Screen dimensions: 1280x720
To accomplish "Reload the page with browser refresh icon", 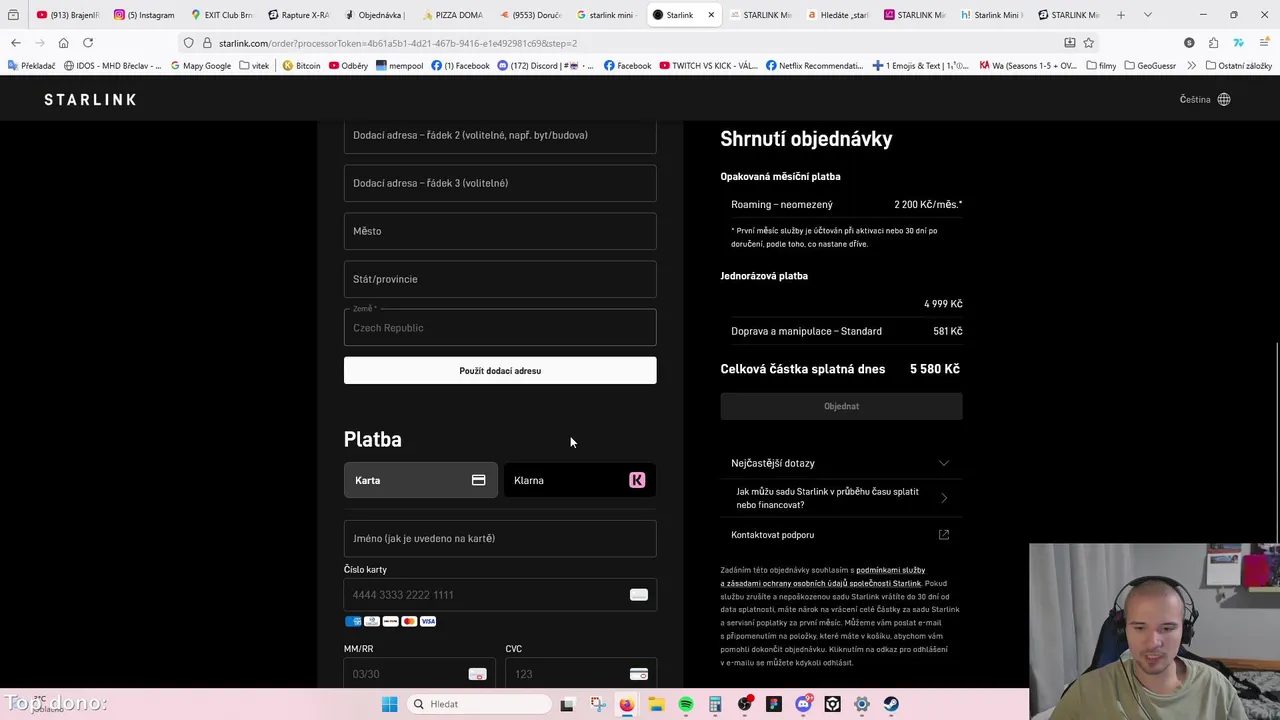I will [x=88, y=43].
